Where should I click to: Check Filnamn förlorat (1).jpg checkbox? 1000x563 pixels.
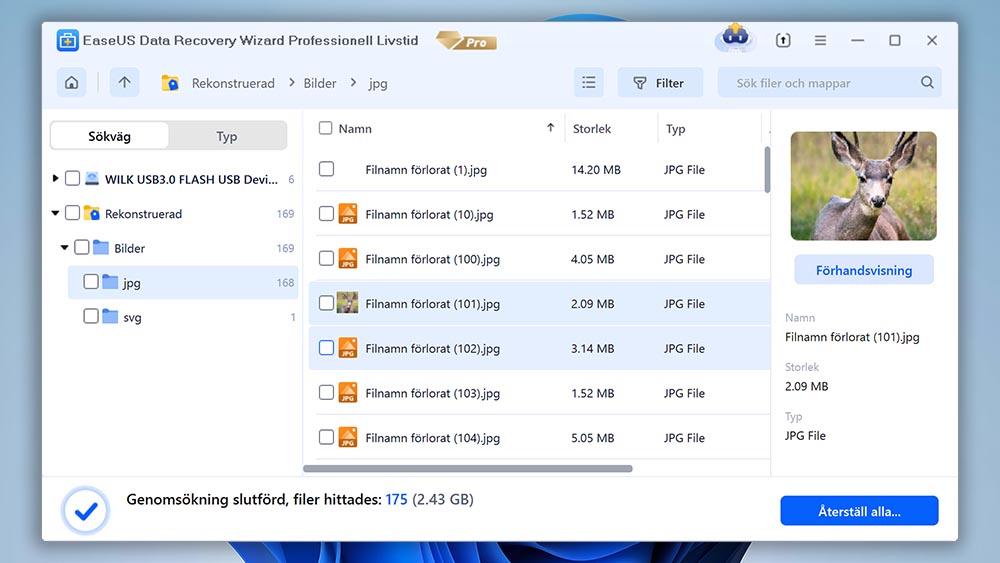pyautogui.click(x=326, y=169)
